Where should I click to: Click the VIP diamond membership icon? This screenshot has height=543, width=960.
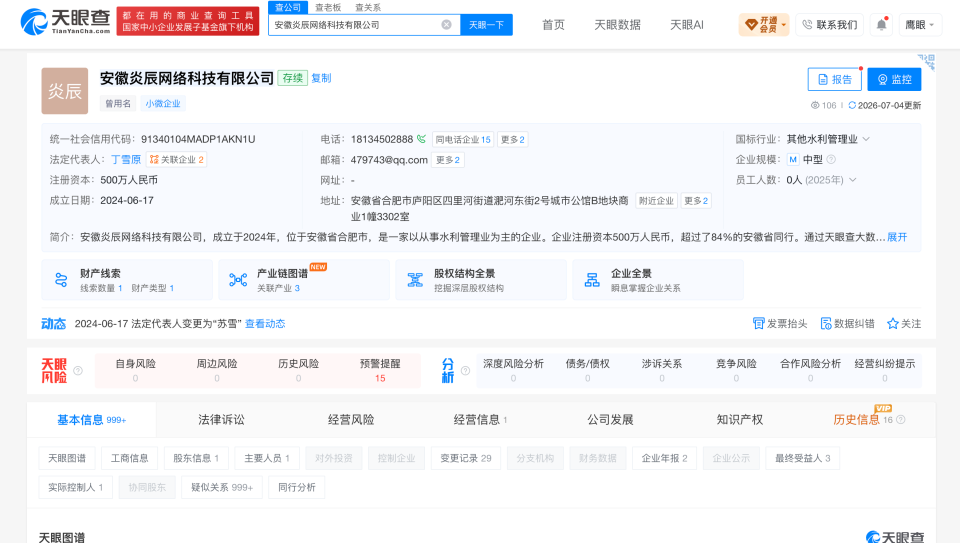pyautogui.click(x=751, y=24)
